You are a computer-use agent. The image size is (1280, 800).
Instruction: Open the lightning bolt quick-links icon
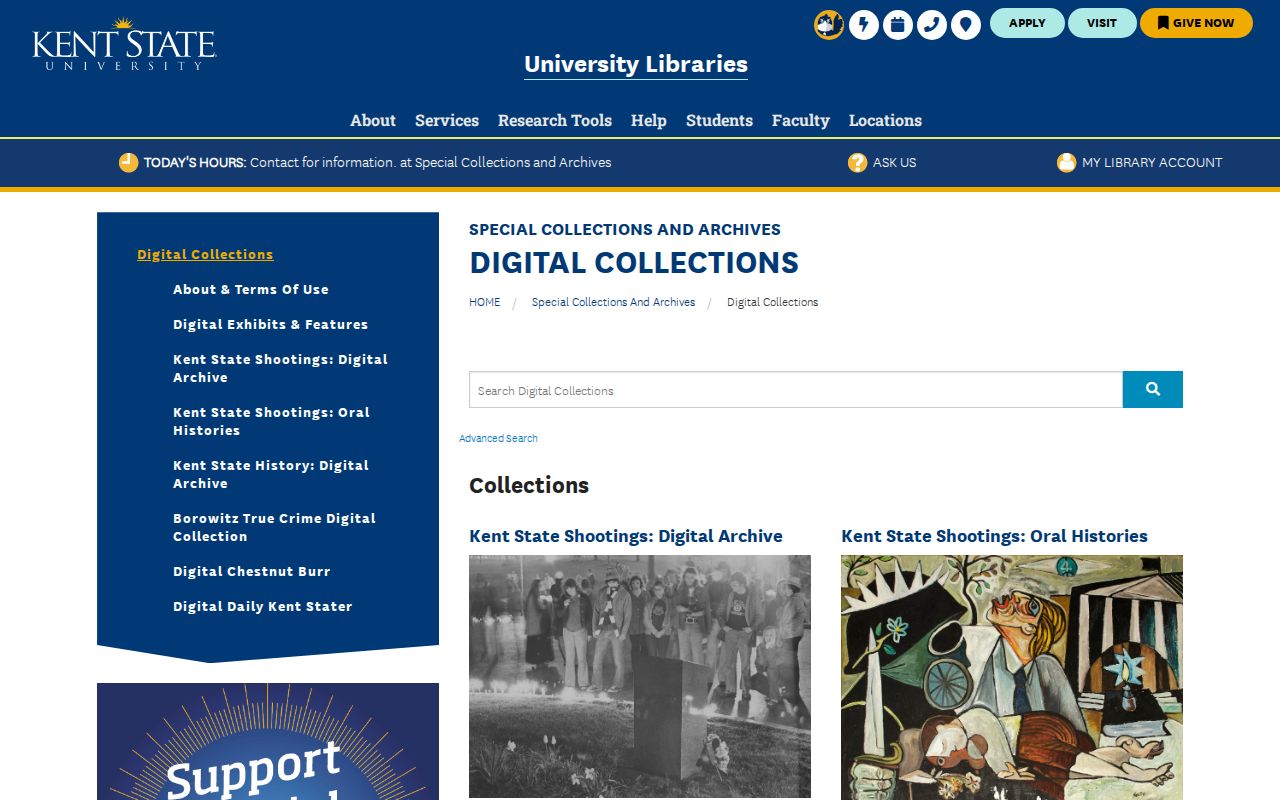[x=864, y=24]
